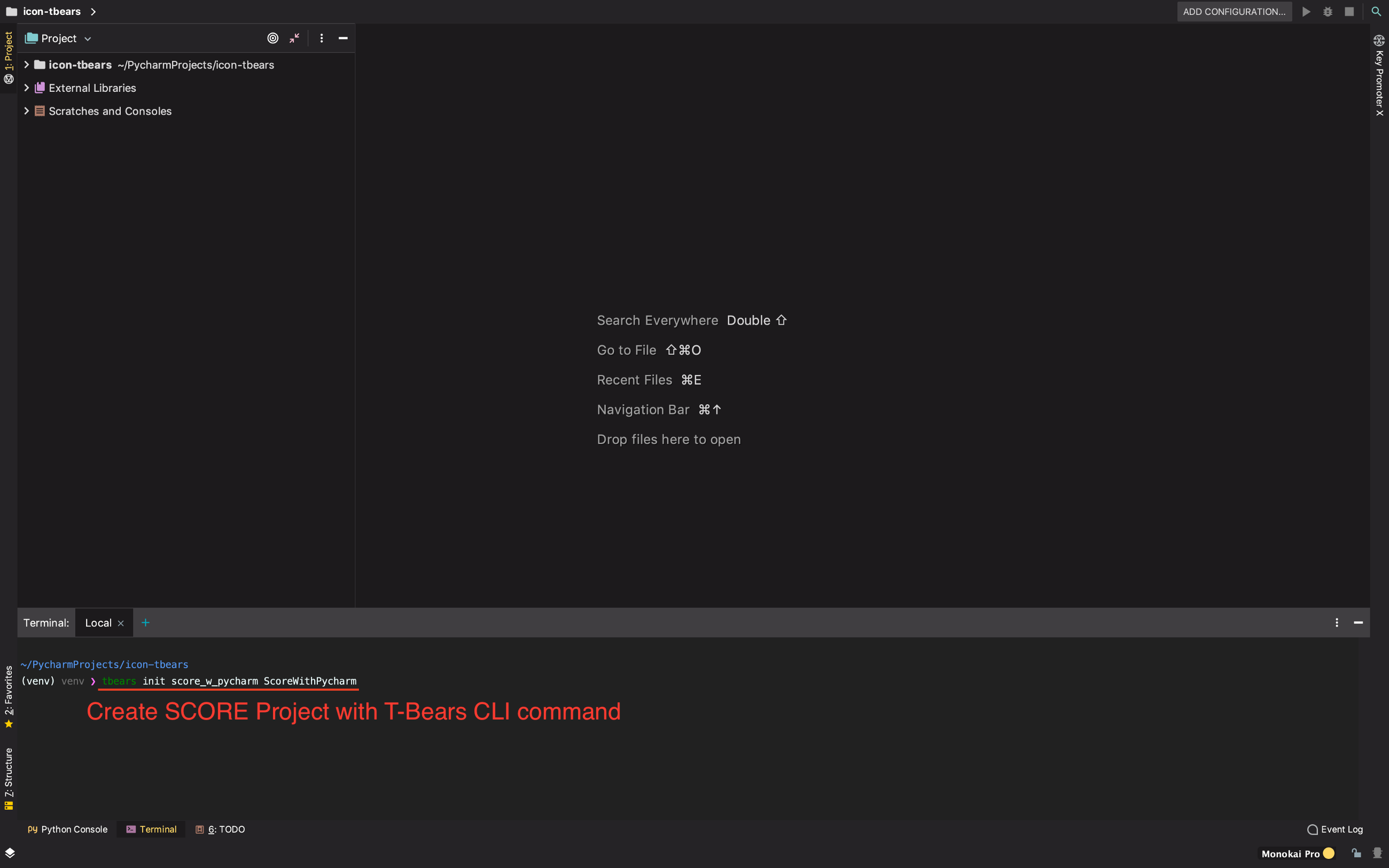Open the 6: TODO tab

(221, 830)
